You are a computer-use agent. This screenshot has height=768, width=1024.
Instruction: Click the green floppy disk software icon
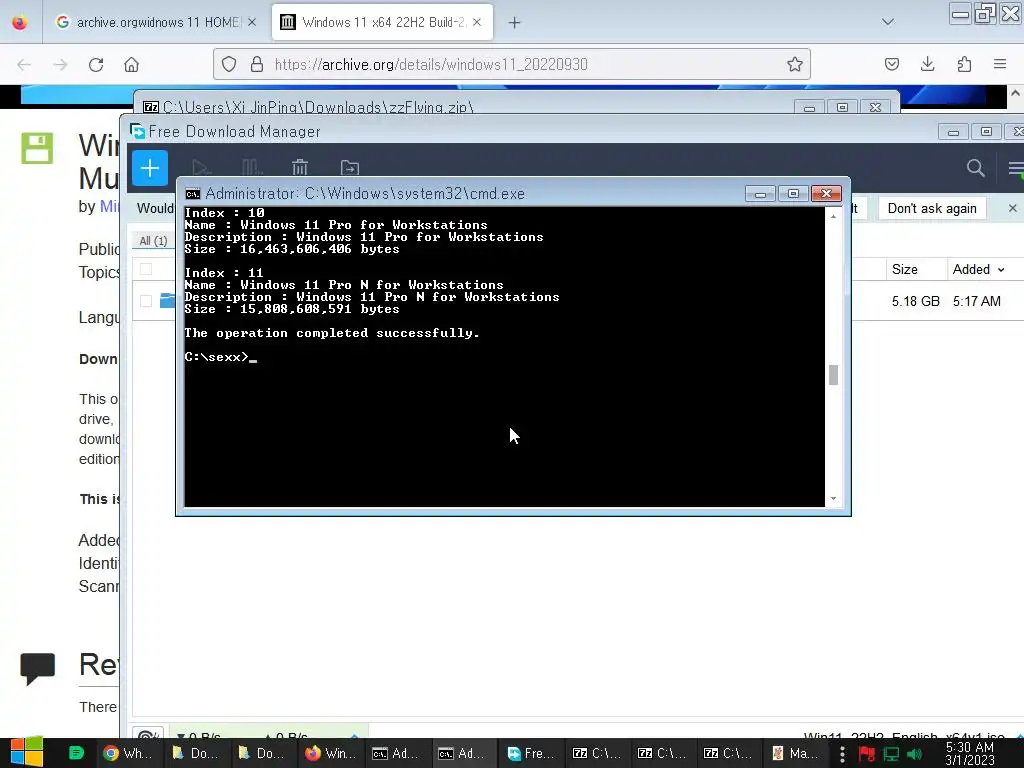37,148
